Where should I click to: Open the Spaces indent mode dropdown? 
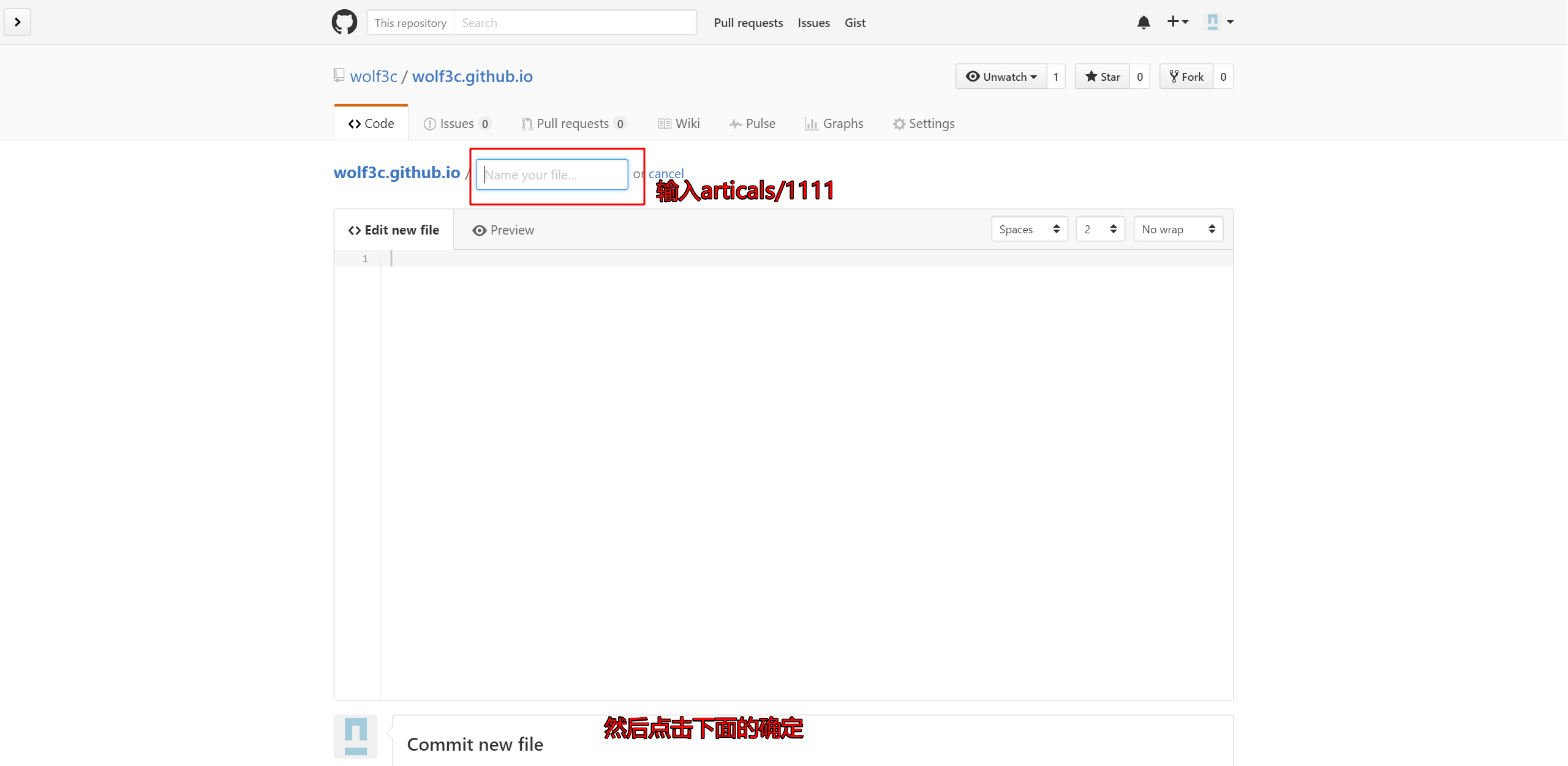[x=1030, y=229]
